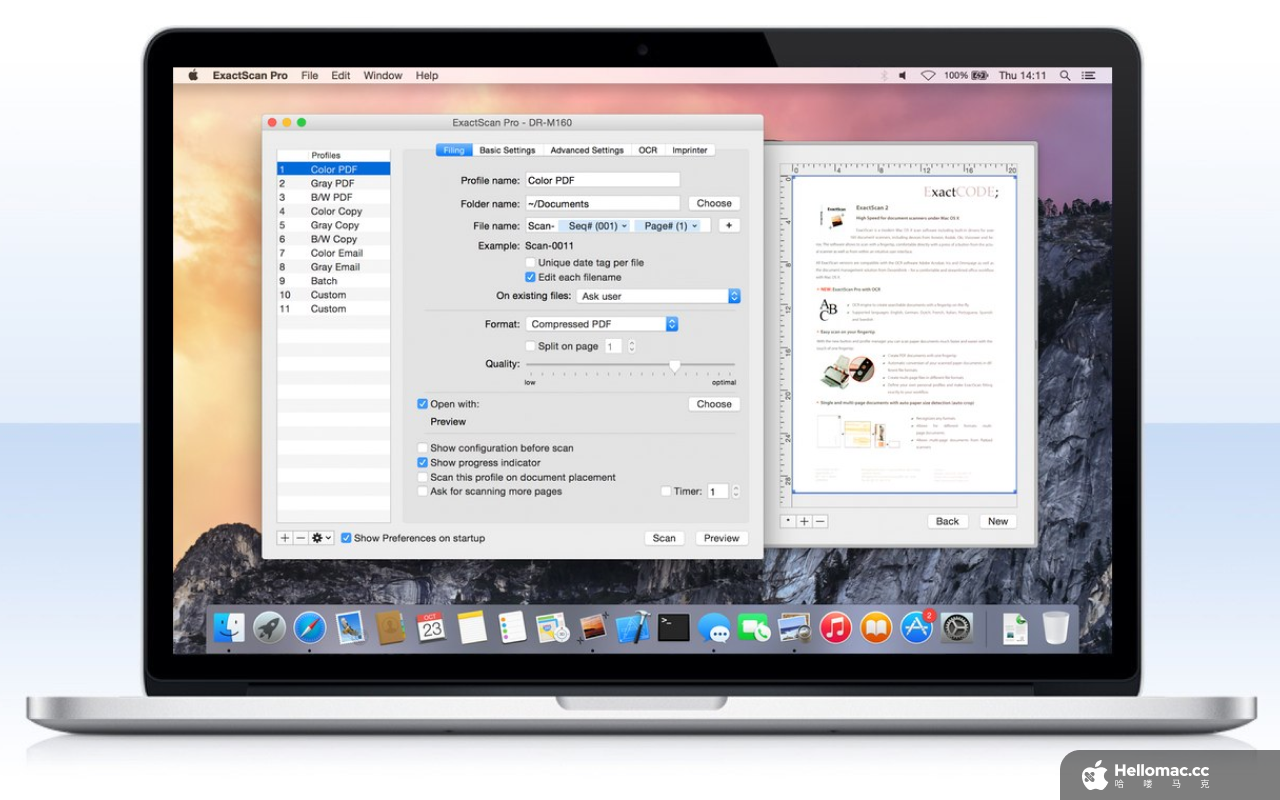Image resolution: width=1280 pixels, height=800 pixels.
Task: Open Notification Center menu bar icon
Action: [x=1089, y=75]
